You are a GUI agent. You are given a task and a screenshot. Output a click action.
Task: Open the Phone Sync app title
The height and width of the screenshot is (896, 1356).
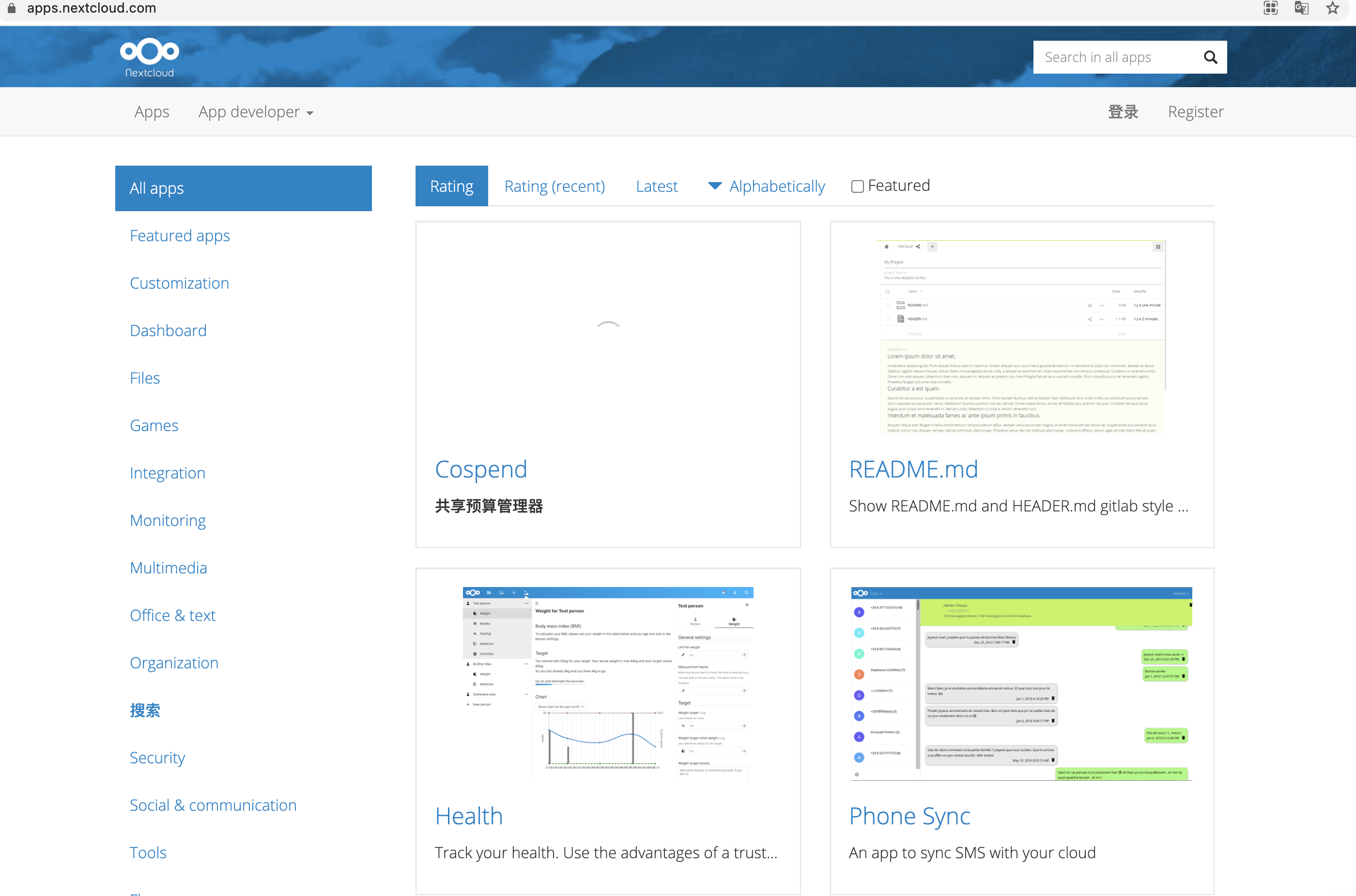[909, 816]
